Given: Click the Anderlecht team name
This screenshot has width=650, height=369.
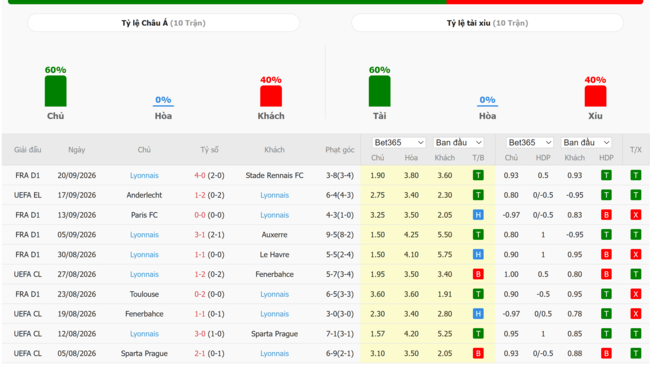Looking at the screenshot, I should click(144, 195).
